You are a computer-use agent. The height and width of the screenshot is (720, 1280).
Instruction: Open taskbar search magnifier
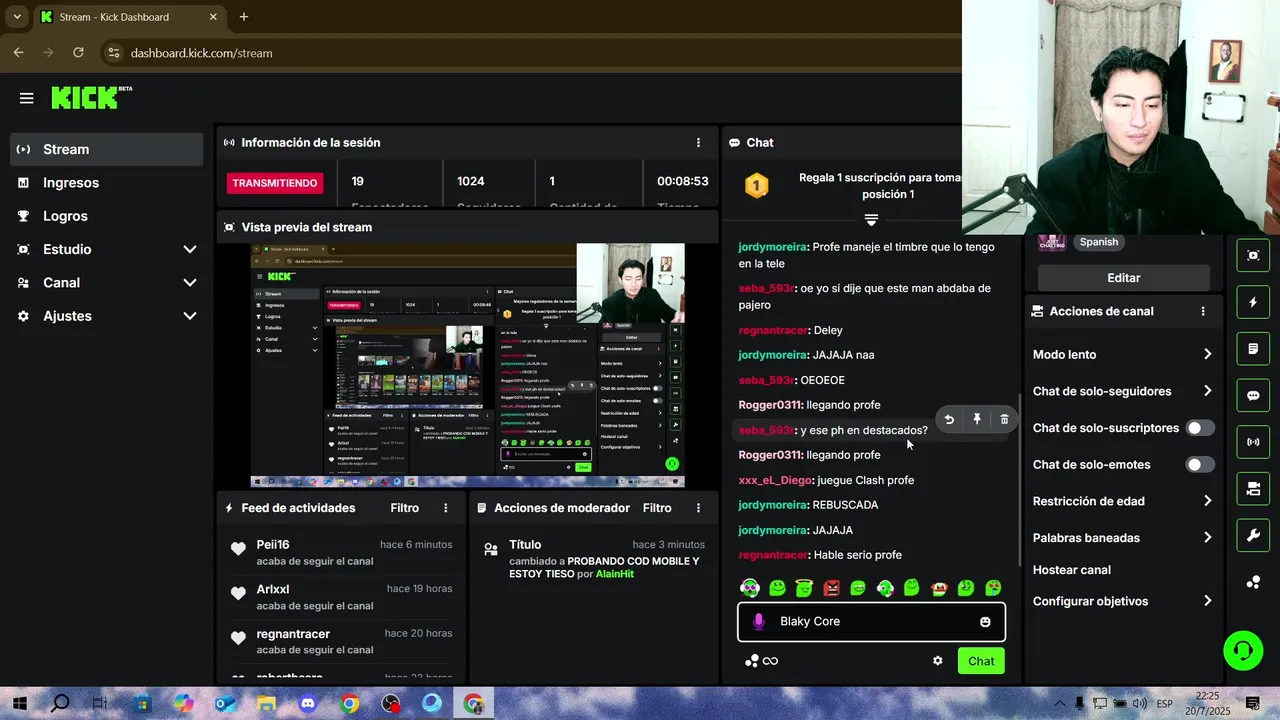60,704
